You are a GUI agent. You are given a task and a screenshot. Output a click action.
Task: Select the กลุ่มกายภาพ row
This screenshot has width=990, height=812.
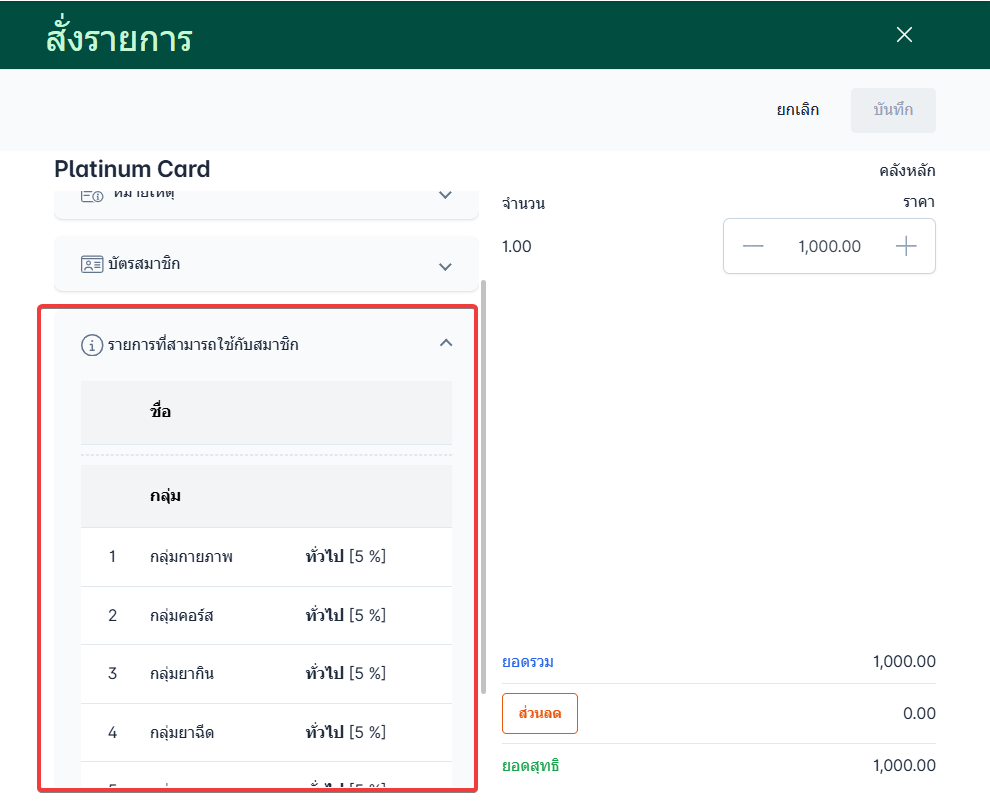266,557
